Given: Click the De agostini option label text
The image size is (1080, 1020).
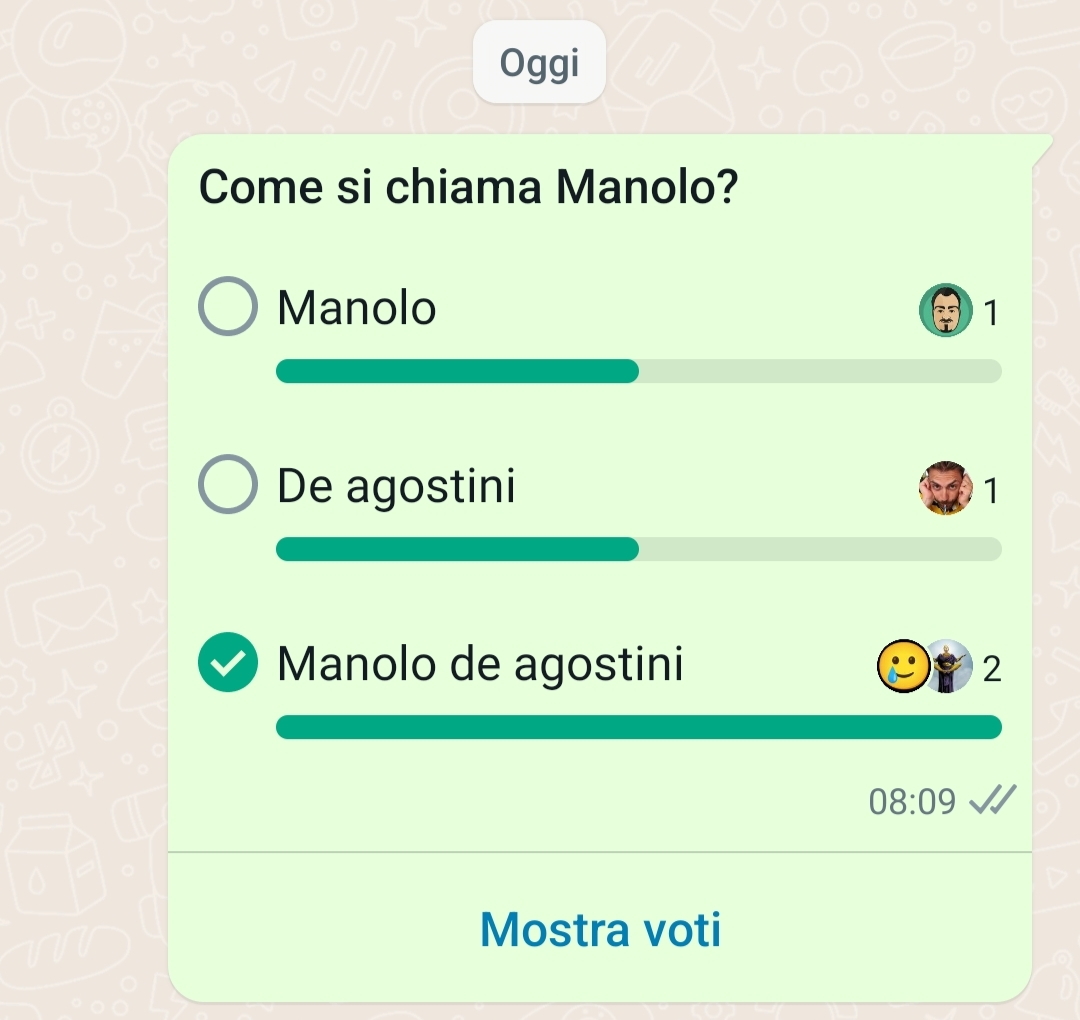Looking at the screenshot, I should (396, 487).
